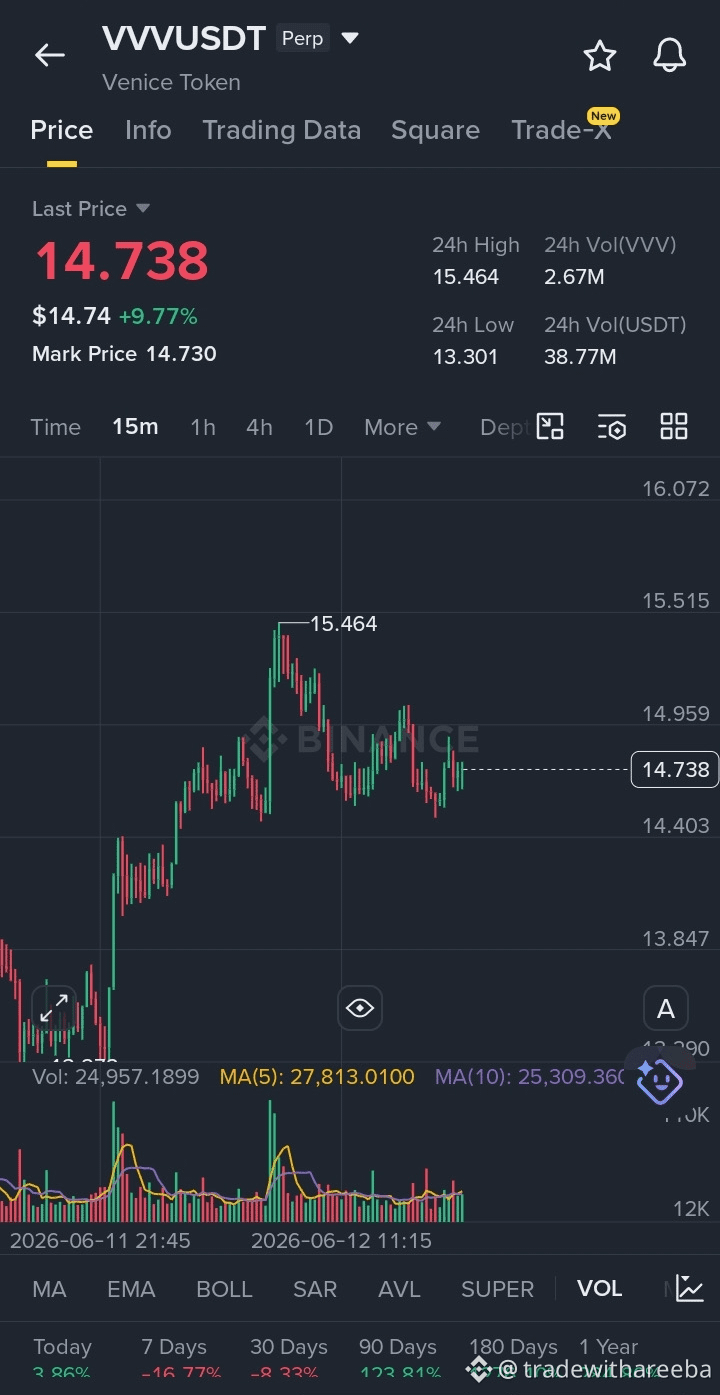The image size is (720, 1395).
Task: Enable the SUPER indicator
Action: pyautogui.click(x=497, y=1289)
